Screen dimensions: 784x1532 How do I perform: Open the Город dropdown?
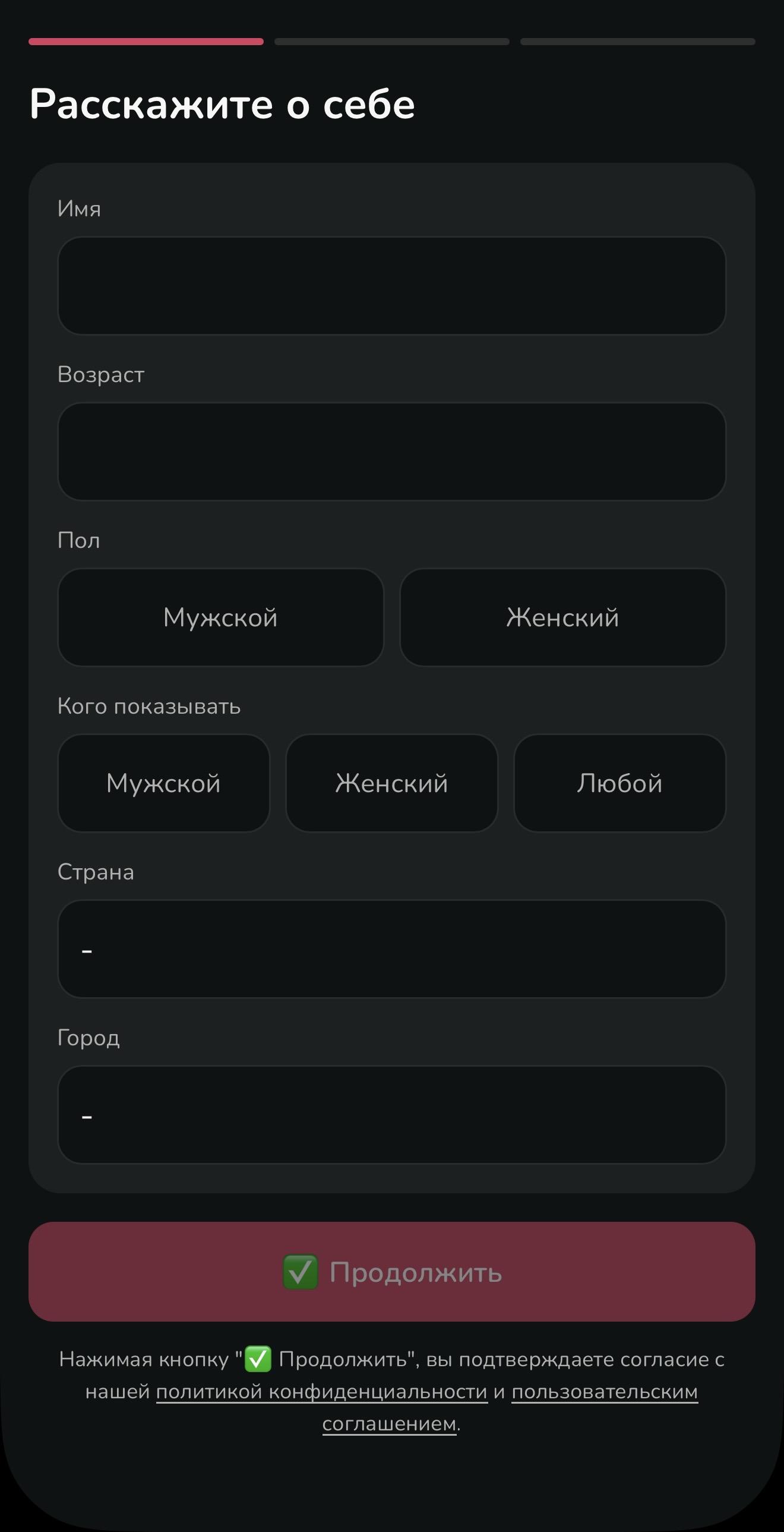(391, 1115)
